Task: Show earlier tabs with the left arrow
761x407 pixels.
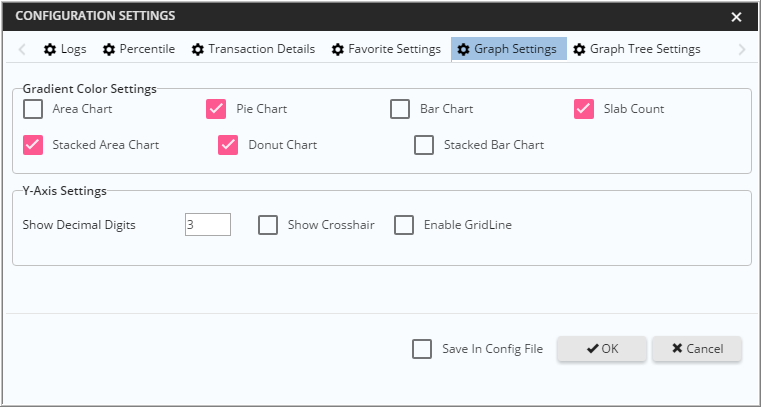Action: click(22, 49)
